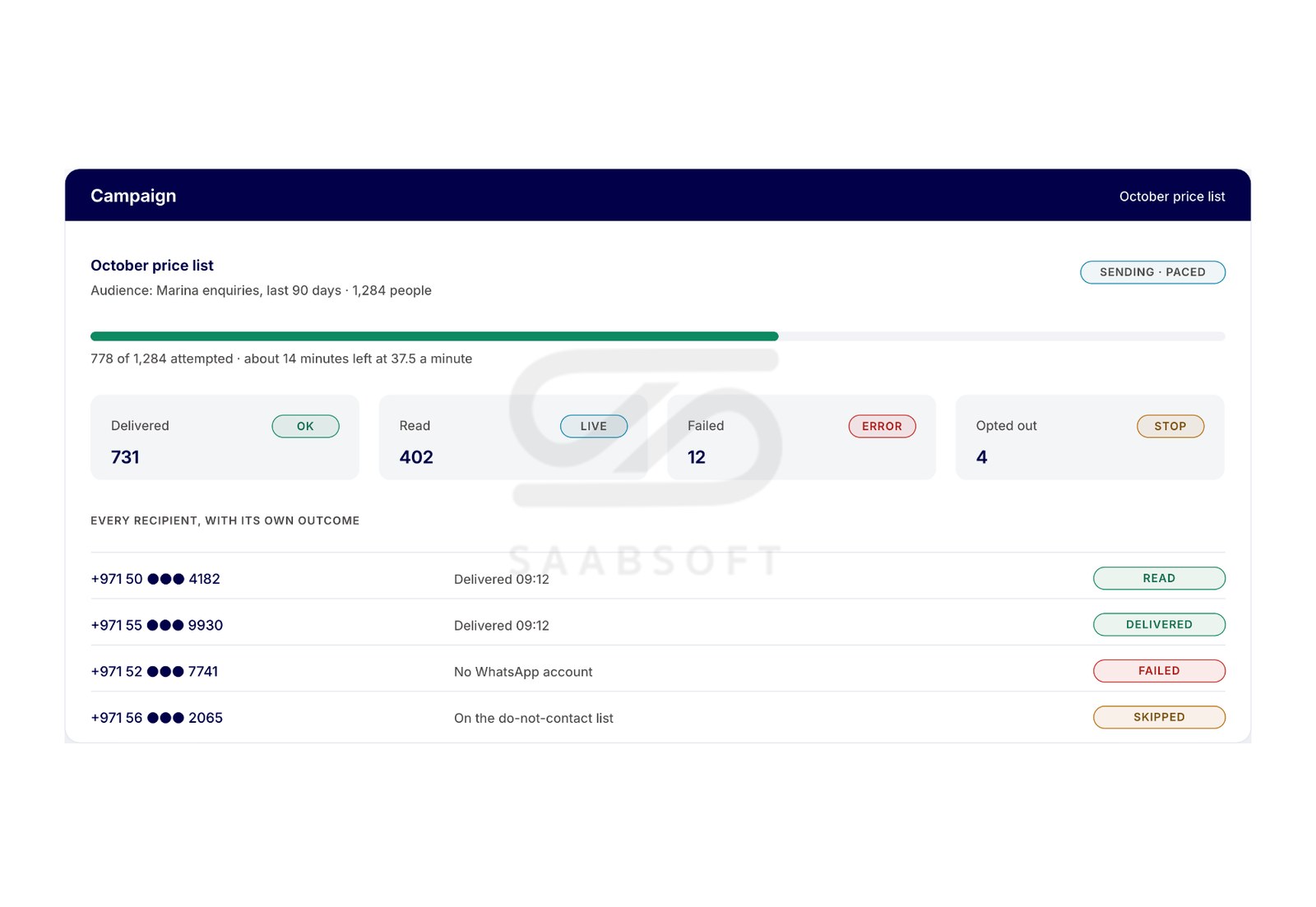Click the READ status pill

tap(1159, 578)
